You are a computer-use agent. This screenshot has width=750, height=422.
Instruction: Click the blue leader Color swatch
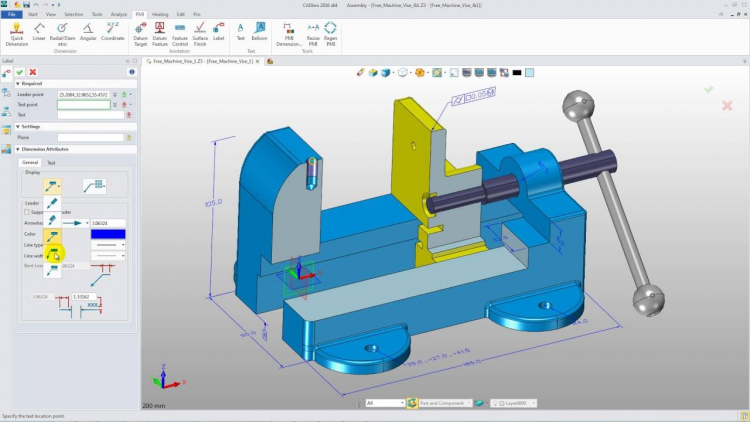108,234
